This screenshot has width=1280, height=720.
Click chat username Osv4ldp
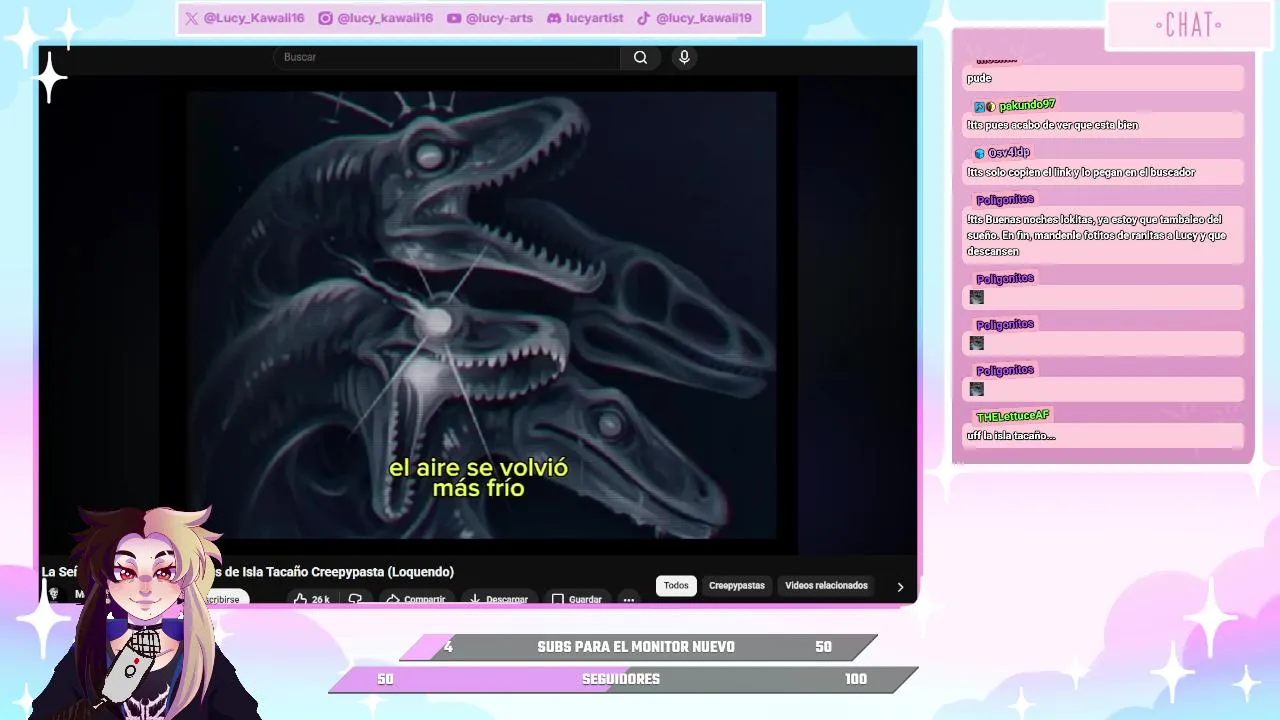point(1009,153)
